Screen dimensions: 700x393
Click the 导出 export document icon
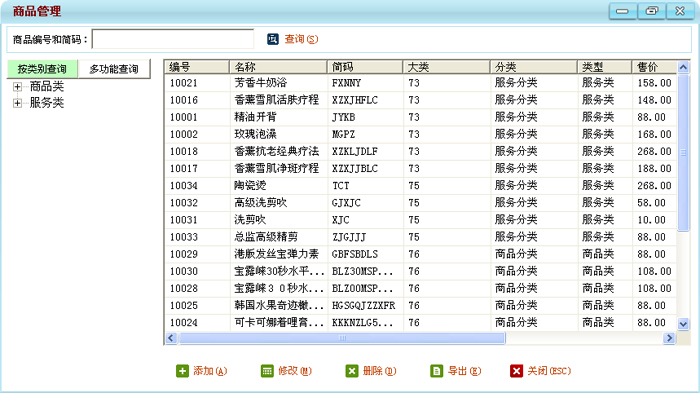click(x=437, y=371)
